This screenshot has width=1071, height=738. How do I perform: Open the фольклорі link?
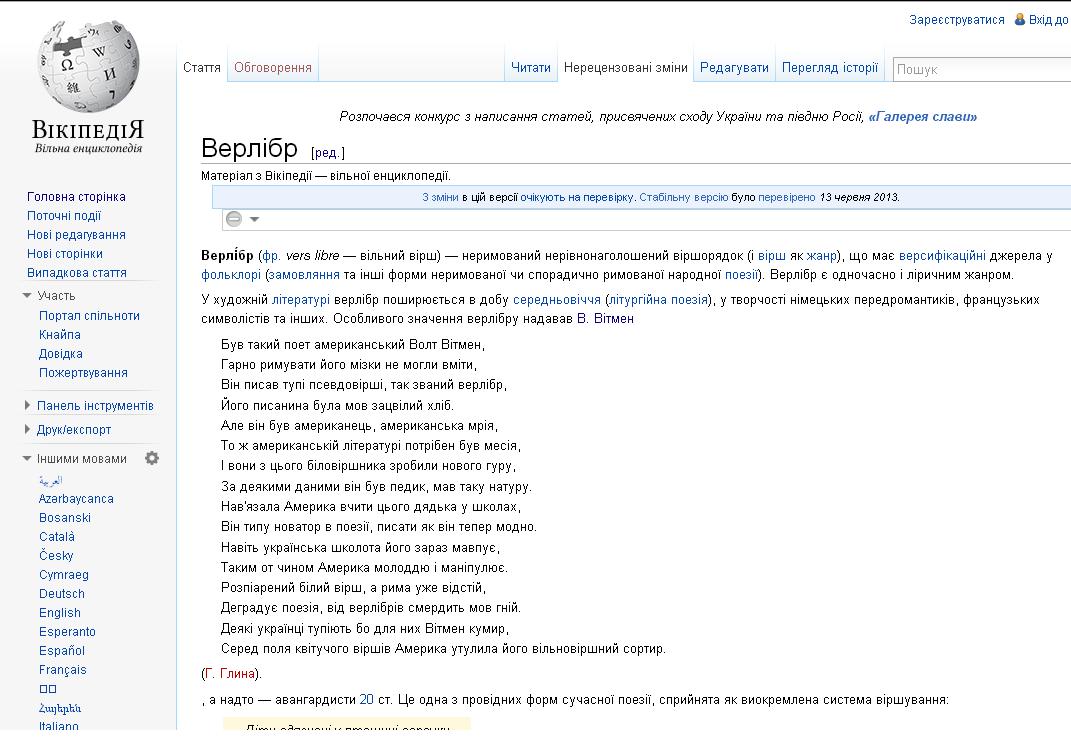coord(231,275)
